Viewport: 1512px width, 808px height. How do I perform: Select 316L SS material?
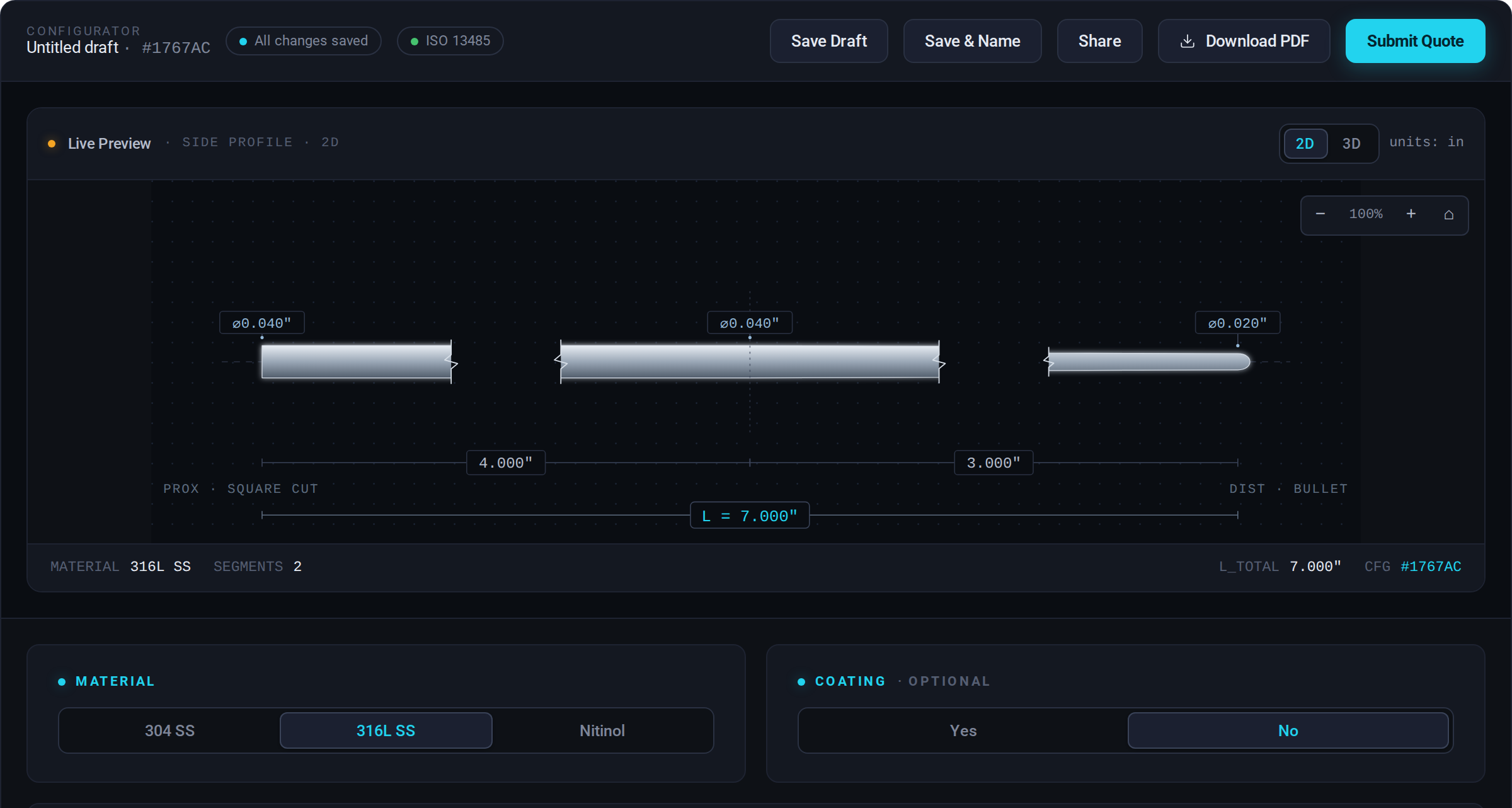[386, 730]
